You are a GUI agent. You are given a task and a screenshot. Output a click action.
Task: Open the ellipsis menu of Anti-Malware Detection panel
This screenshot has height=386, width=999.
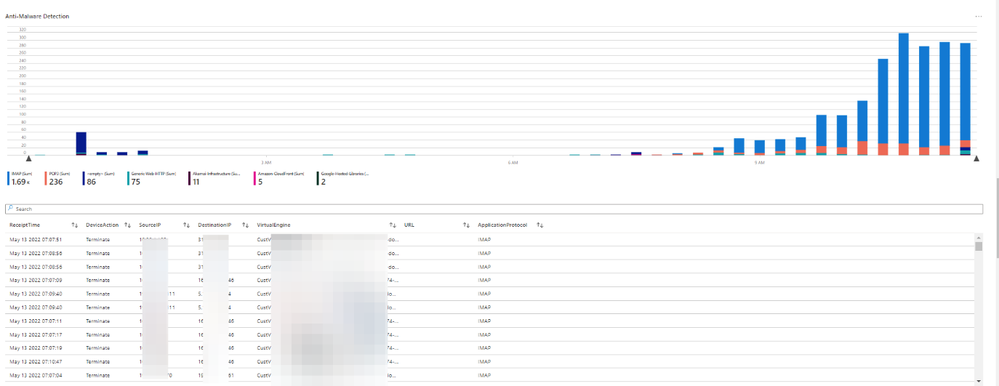click(x=979, y=16)
